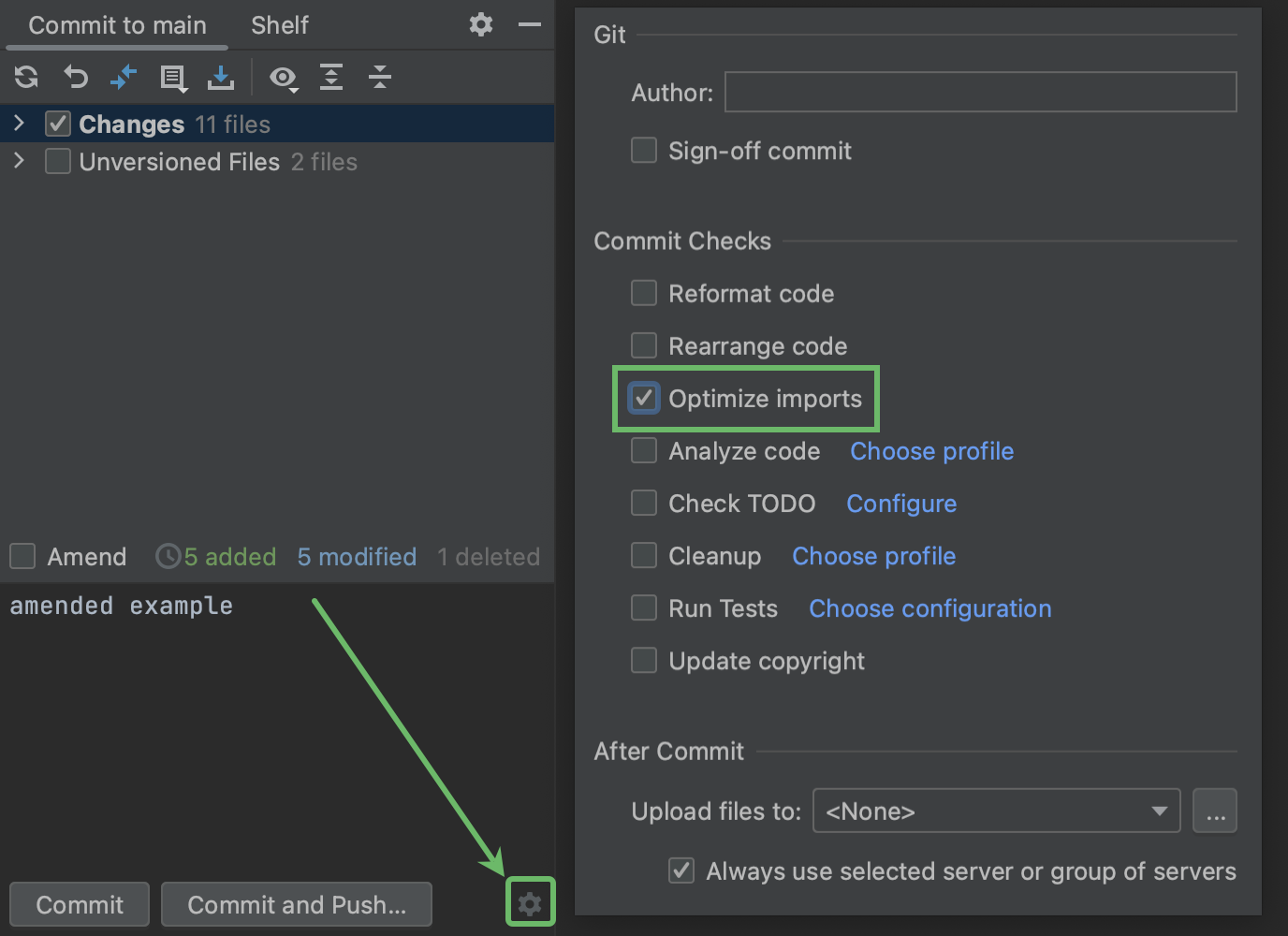
Task: Collapse all changed files
Action: click(x=380, y=78)
